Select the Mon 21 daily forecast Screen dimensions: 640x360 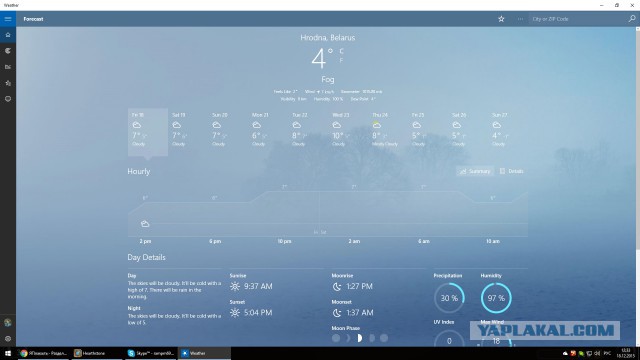[x=268, y=132]
